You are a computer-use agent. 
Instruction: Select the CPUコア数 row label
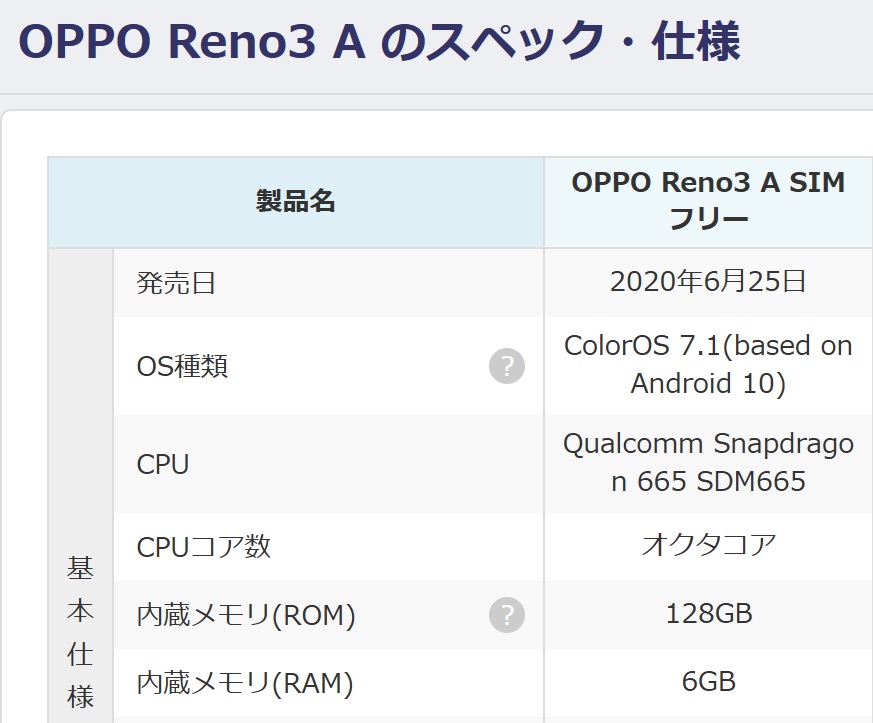pos(204,547)
